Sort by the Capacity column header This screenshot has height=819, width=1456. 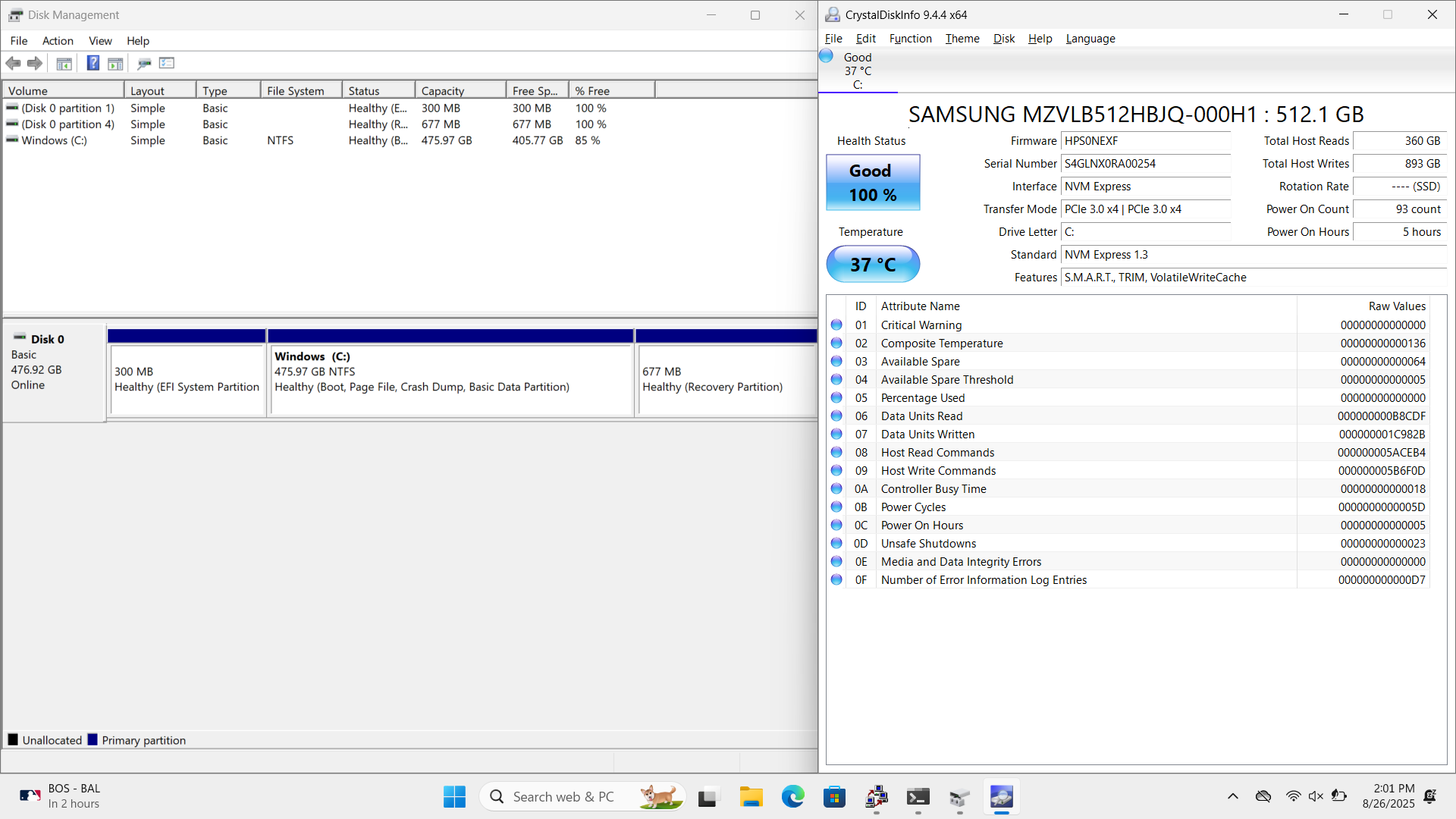pos(460,90)
